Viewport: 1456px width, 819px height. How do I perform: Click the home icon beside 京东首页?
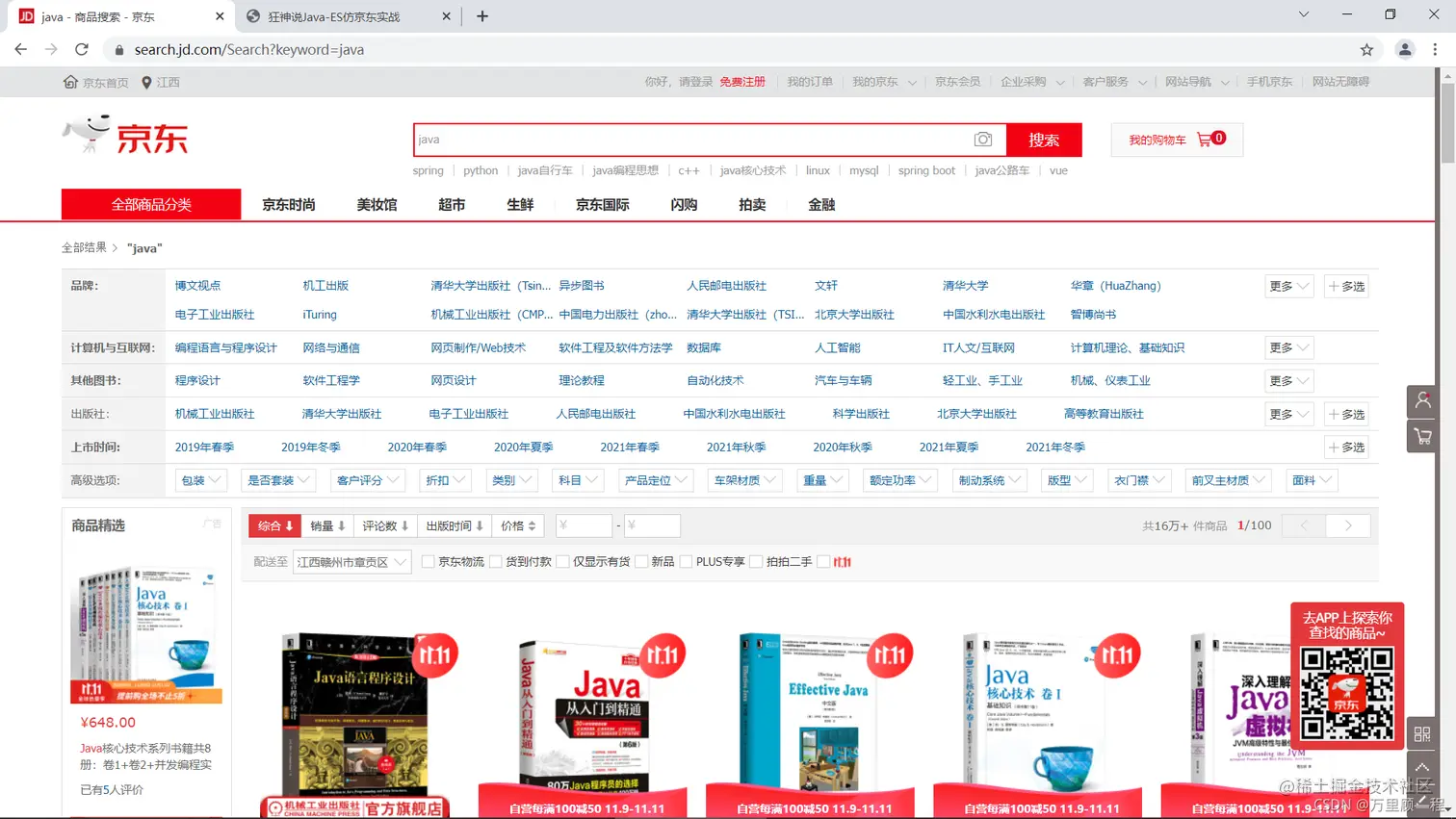pyautogui.click(x=70, y=82)
